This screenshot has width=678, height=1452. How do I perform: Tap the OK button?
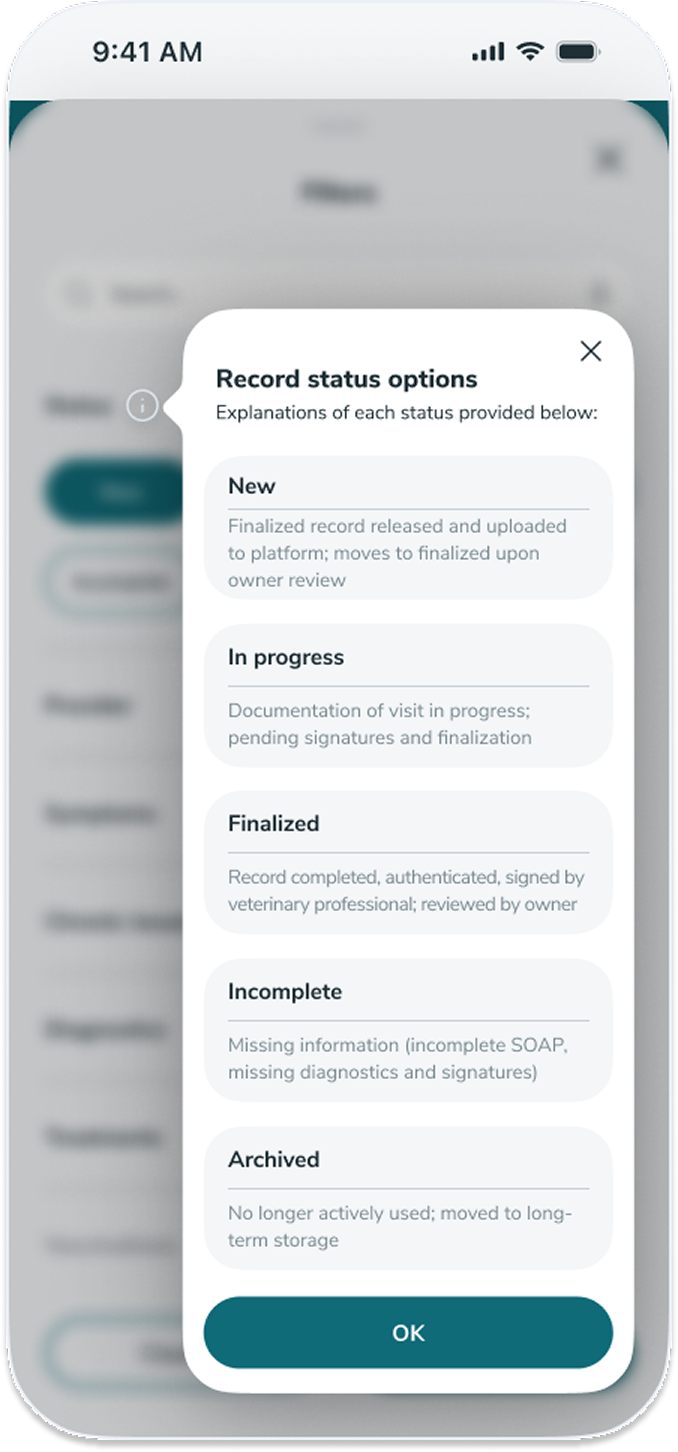[408, 1332]
